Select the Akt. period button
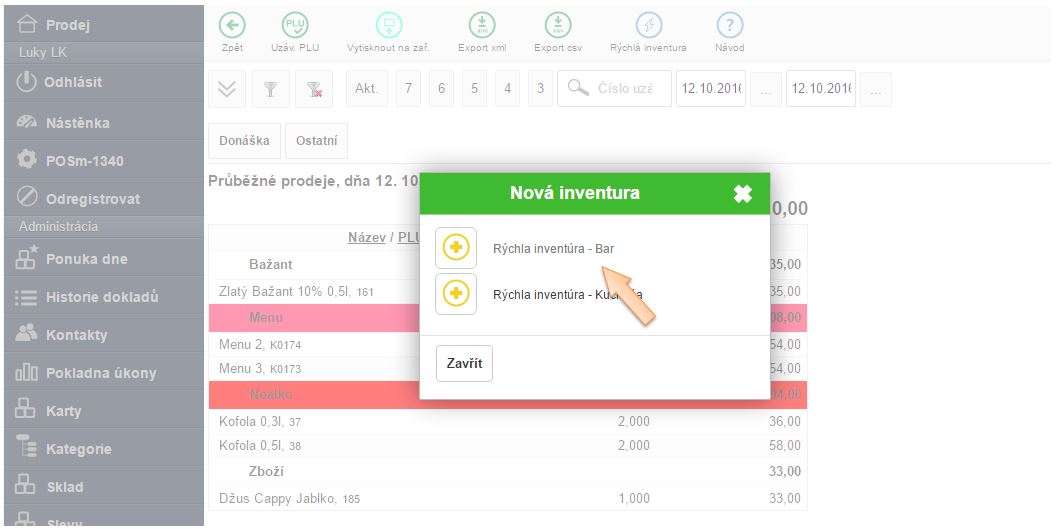This screenshot has height=529, width=1057. tap(366, 89)
